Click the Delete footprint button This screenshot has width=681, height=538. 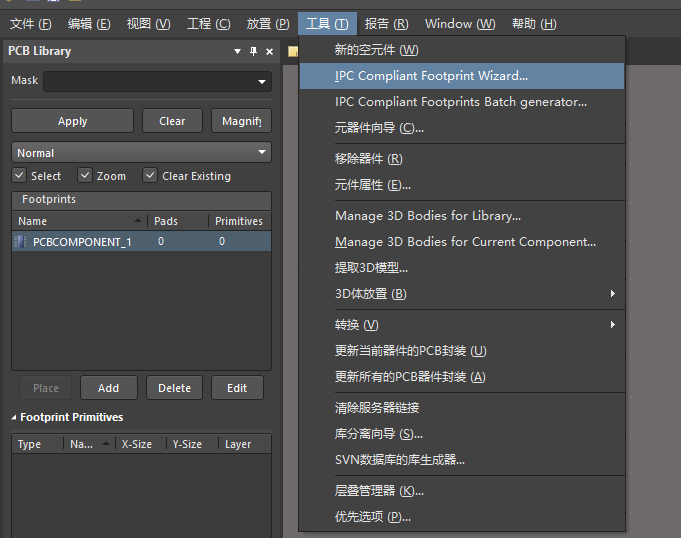tap(174, 388)
